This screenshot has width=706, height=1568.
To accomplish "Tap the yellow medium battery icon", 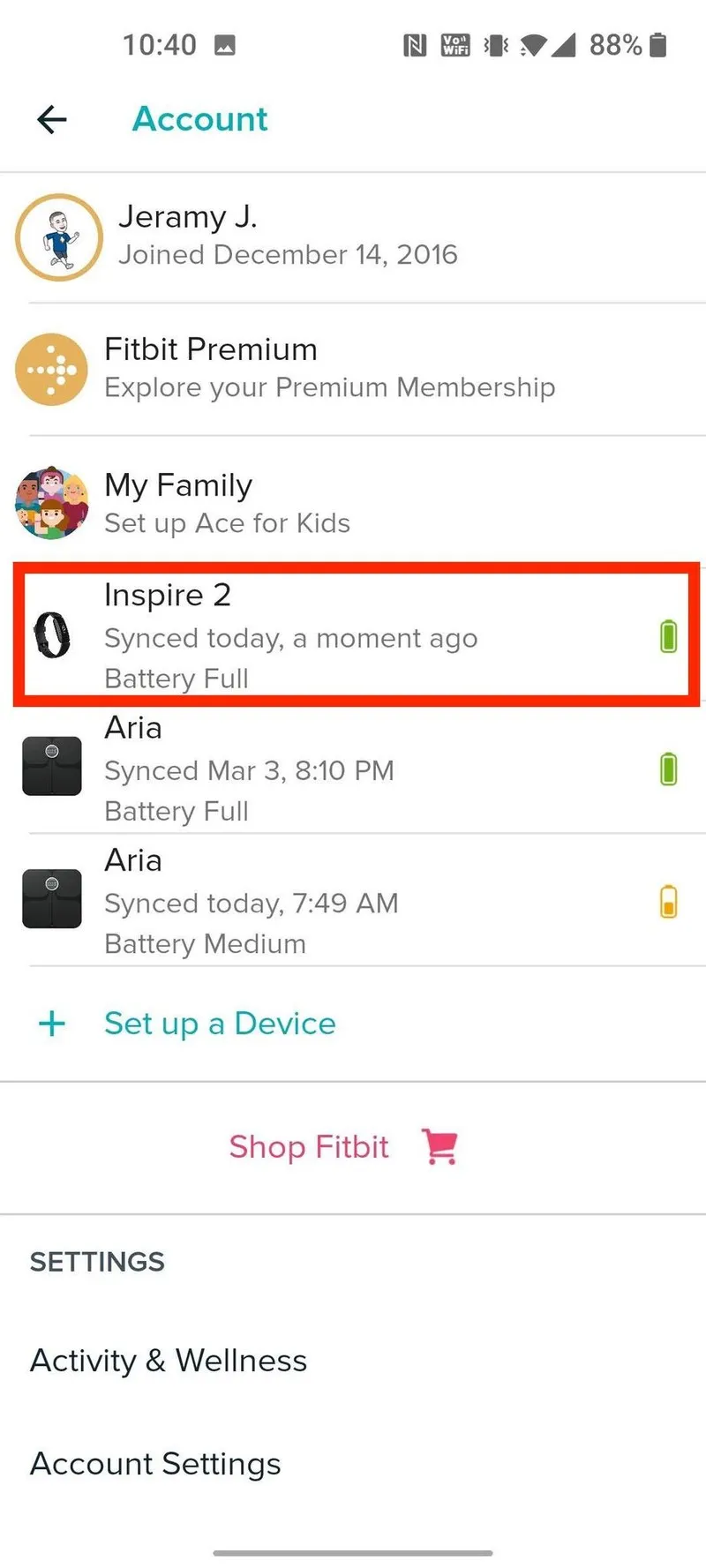I will 668,902.
